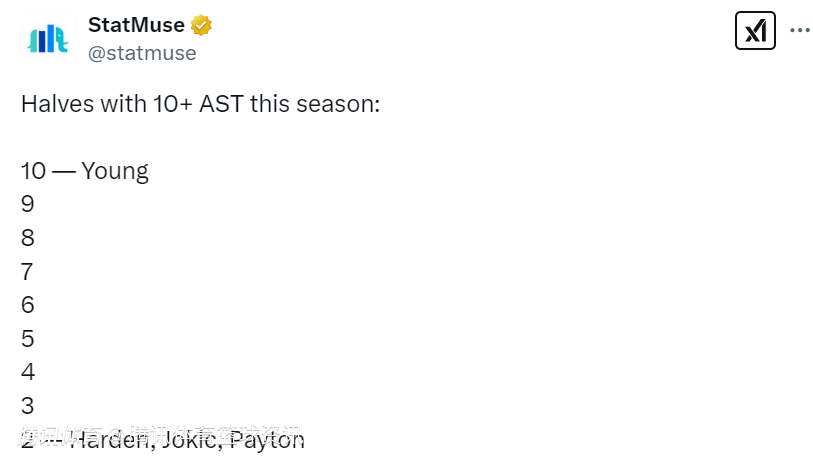
Task: Click the number 8 line
Action: click(x=28, y=238)
